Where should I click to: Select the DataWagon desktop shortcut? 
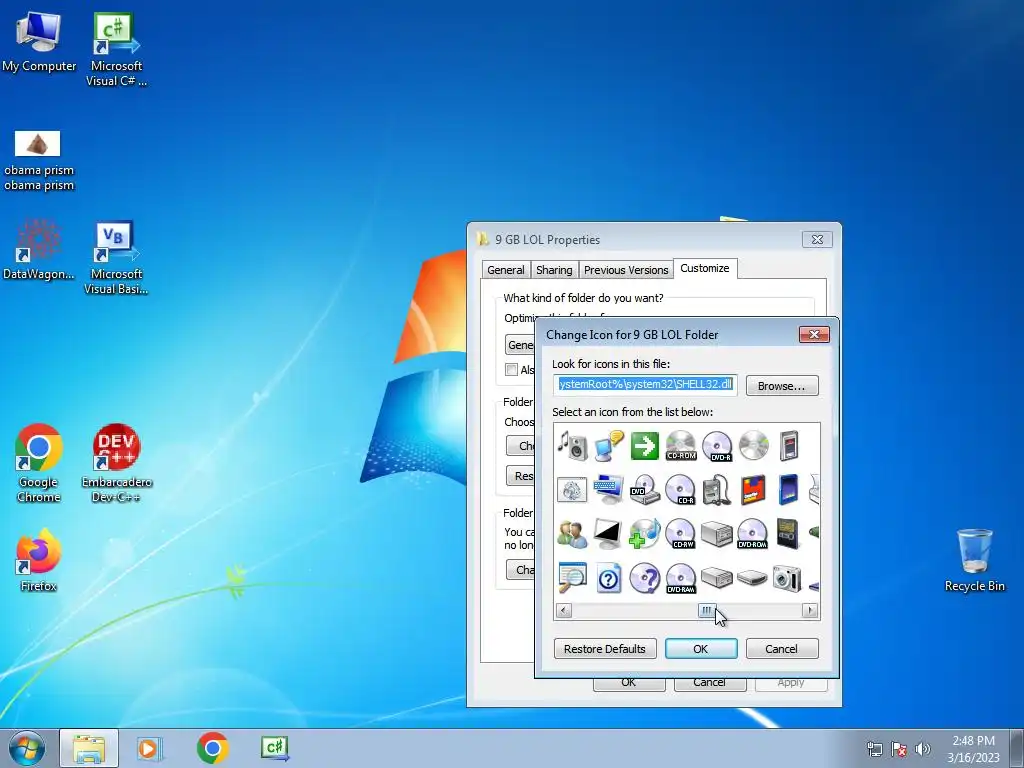point(39,249)
